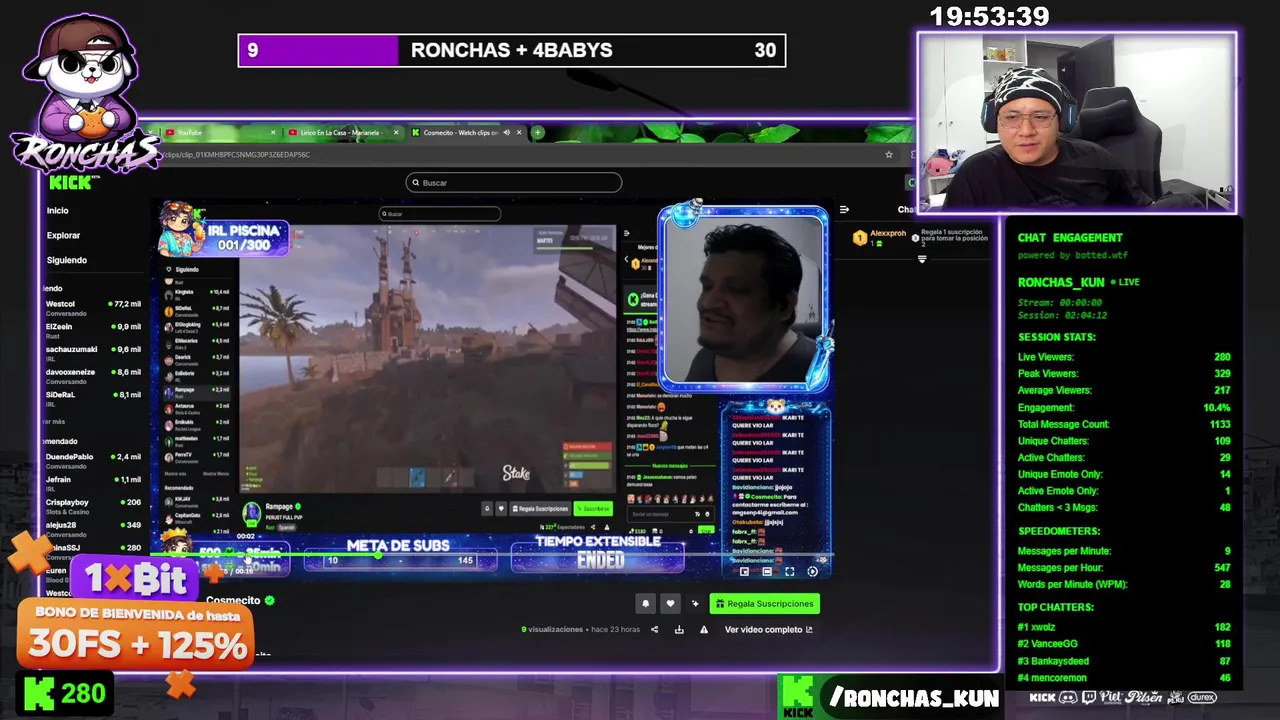1280x720 pixels.
Task: Report the clip using the warning triangle
Action: (704, 629)
